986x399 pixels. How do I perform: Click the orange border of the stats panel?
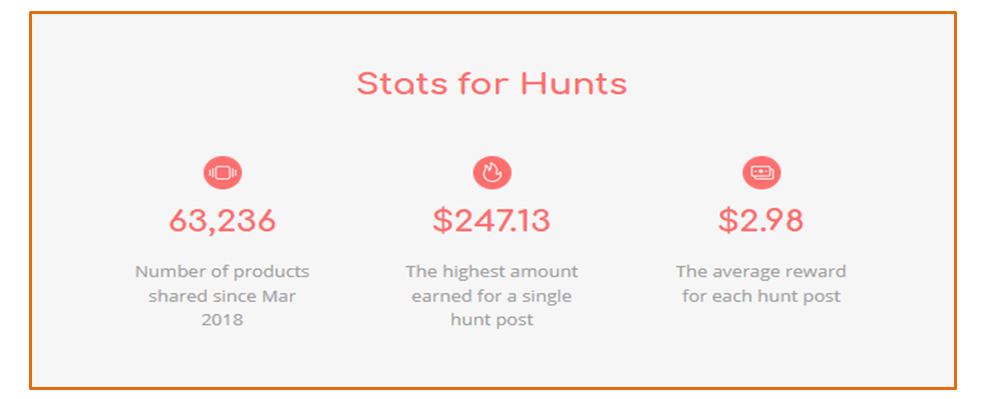493,13
